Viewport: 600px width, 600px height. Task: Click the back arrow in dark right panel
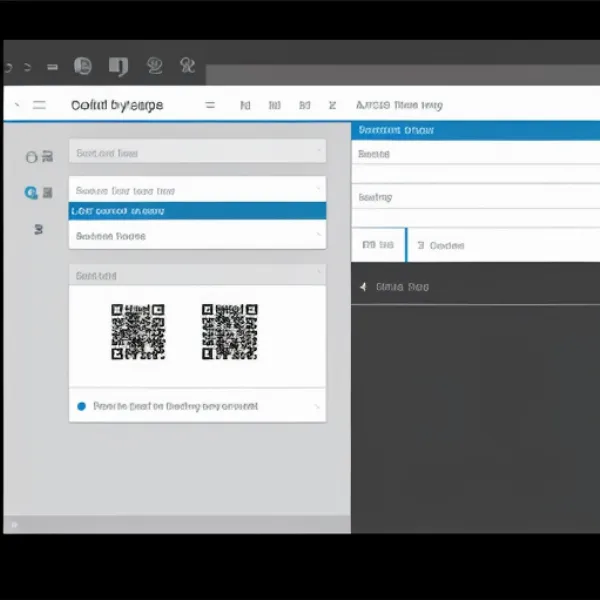(x=363, y=287)
